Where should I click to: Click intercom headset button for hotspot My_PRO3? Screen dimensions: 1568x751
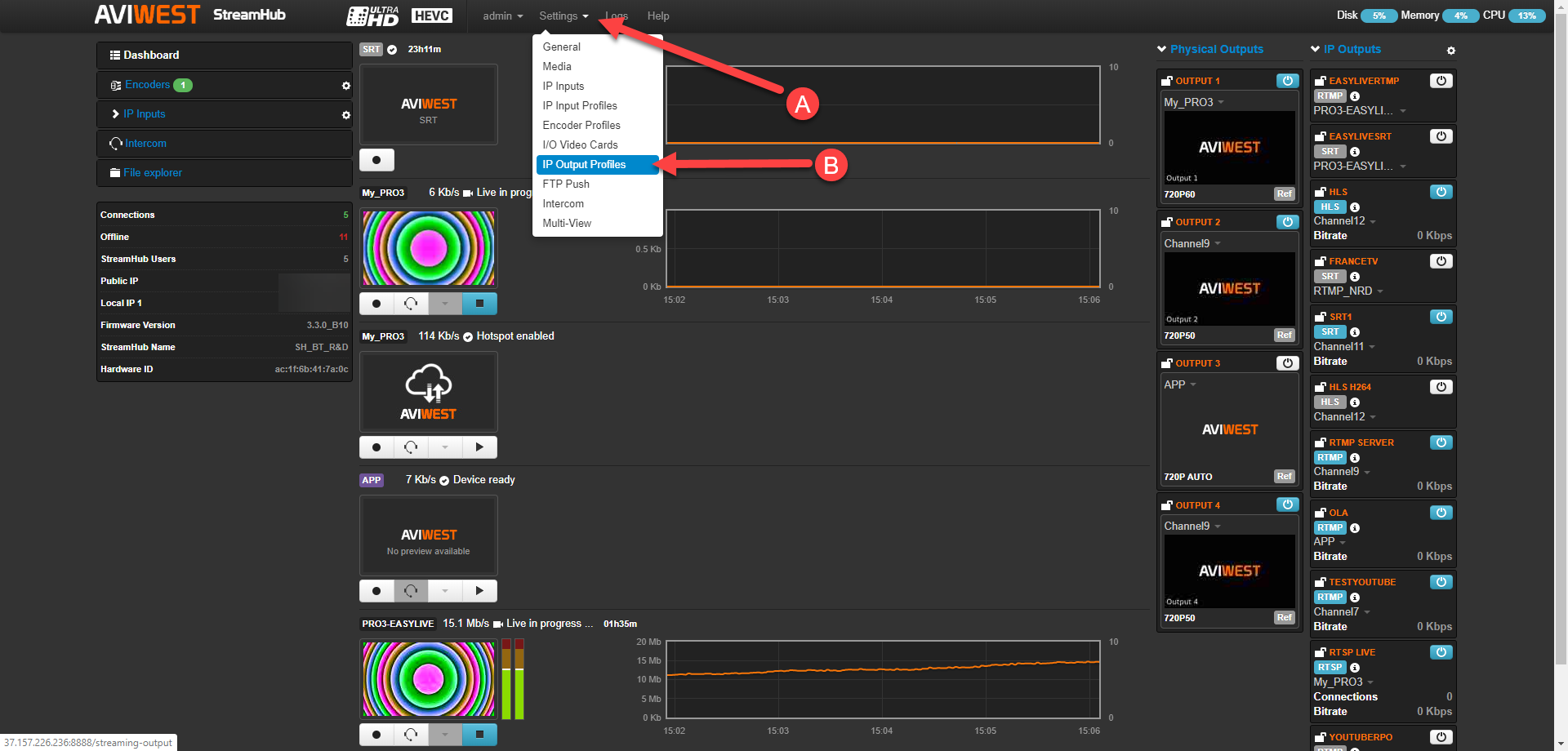pyautogui.click(x=411, y=447)
